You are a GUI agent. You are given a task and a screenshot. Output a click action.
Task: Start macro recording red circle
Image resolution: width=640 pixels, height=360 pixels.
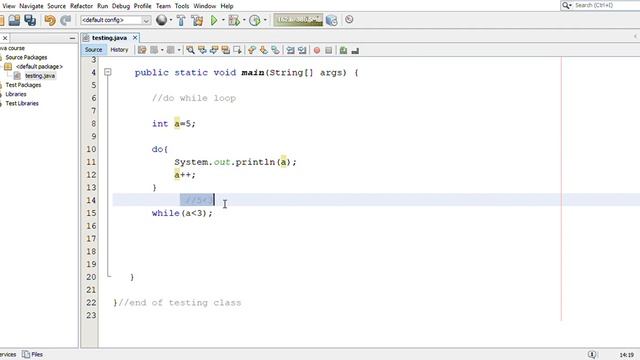(x=317, y=50)
